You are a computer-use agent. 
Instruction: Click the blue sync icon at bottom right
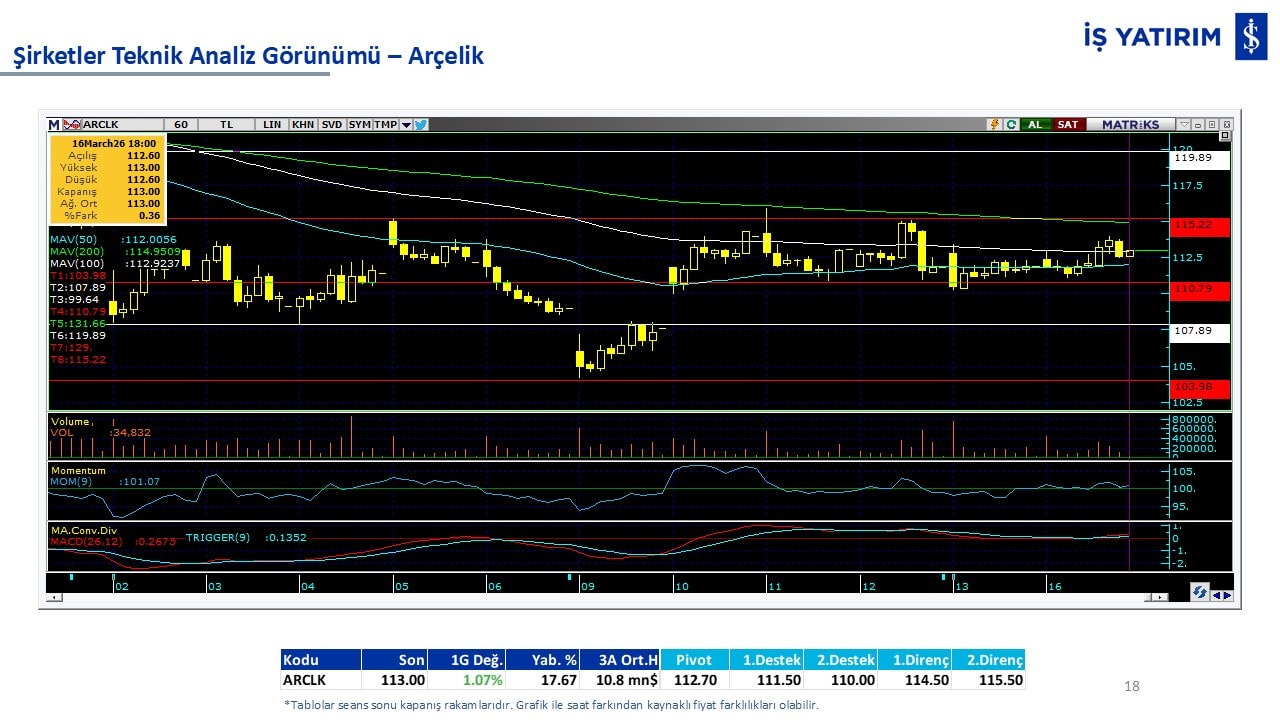(1198, 593)
